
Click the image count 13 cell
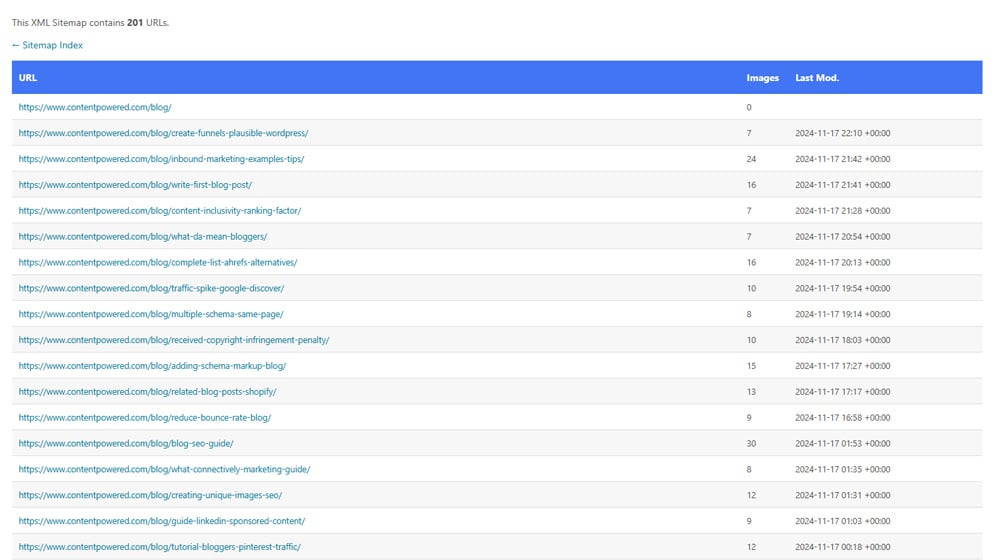751,392
